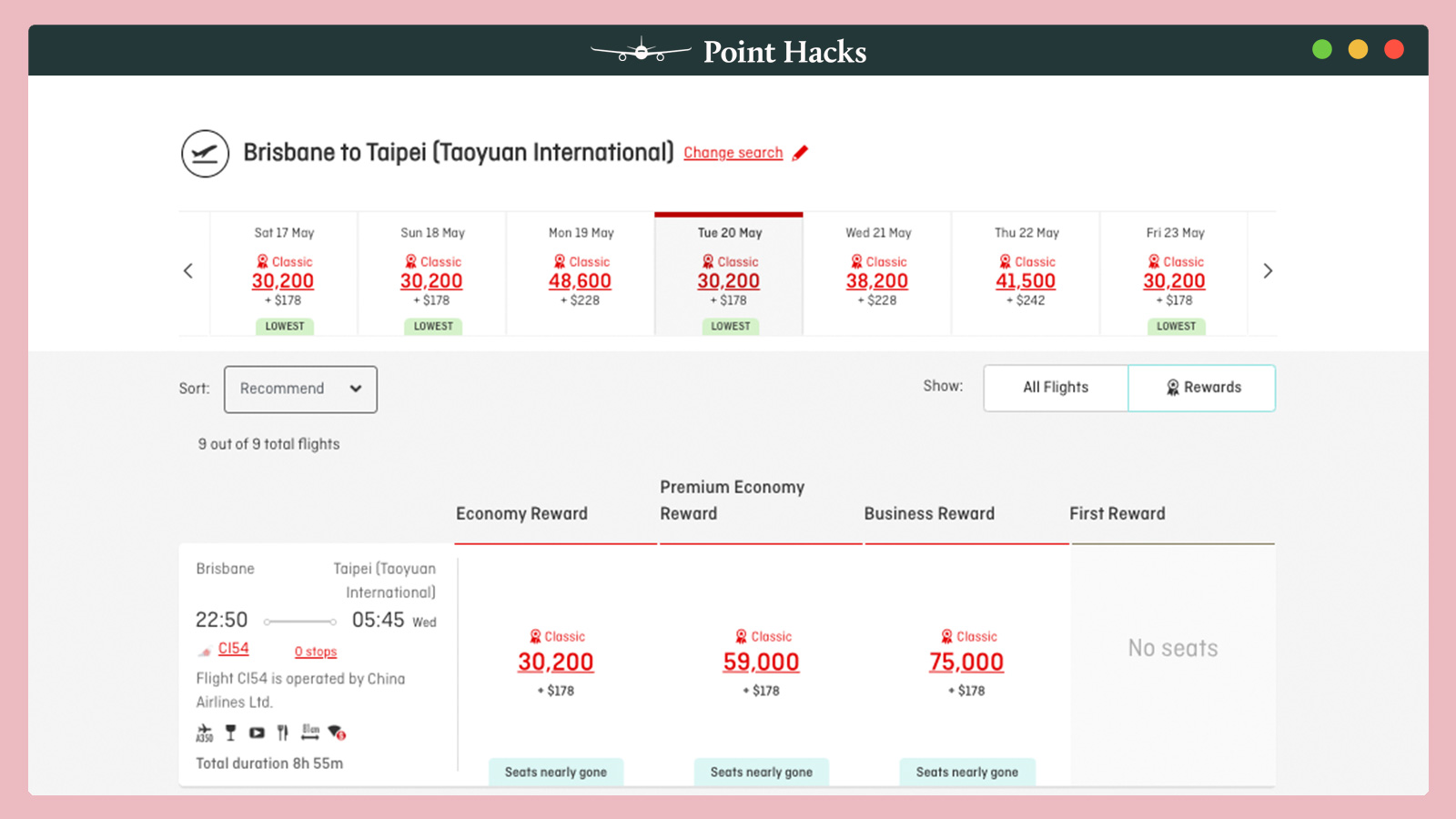
Task: Open the 0 stops link
Action: tap(316, 652)
